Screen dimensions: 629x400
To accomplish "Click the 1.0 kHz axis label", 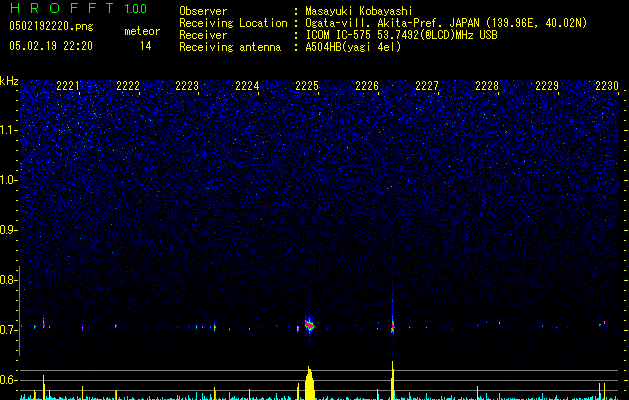I will [9, 179].
